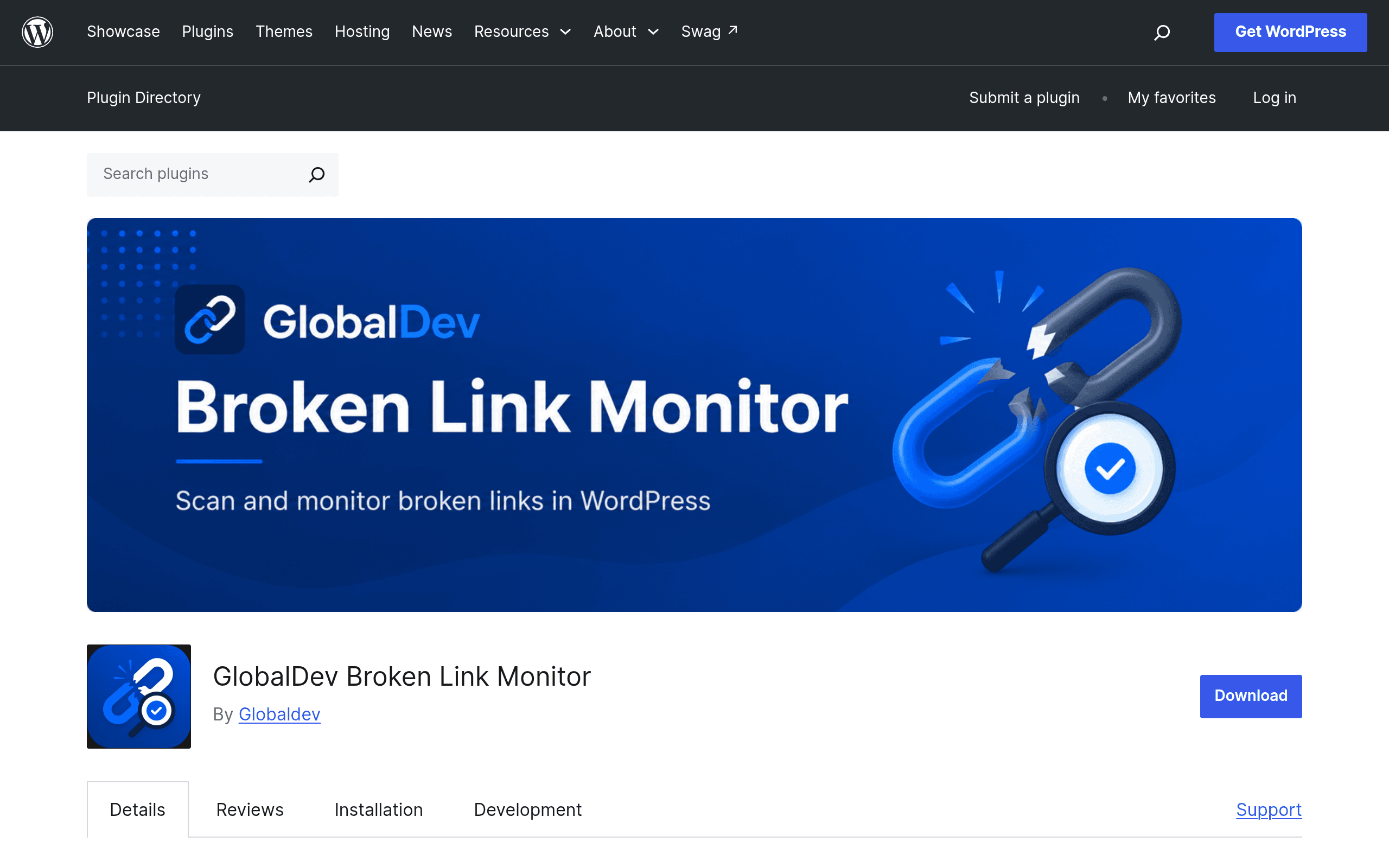Image resolution: width=1389 pixels, height=868 pixels.
Task: Switch to the Installation tab
Action: click(x=379, y=809)
